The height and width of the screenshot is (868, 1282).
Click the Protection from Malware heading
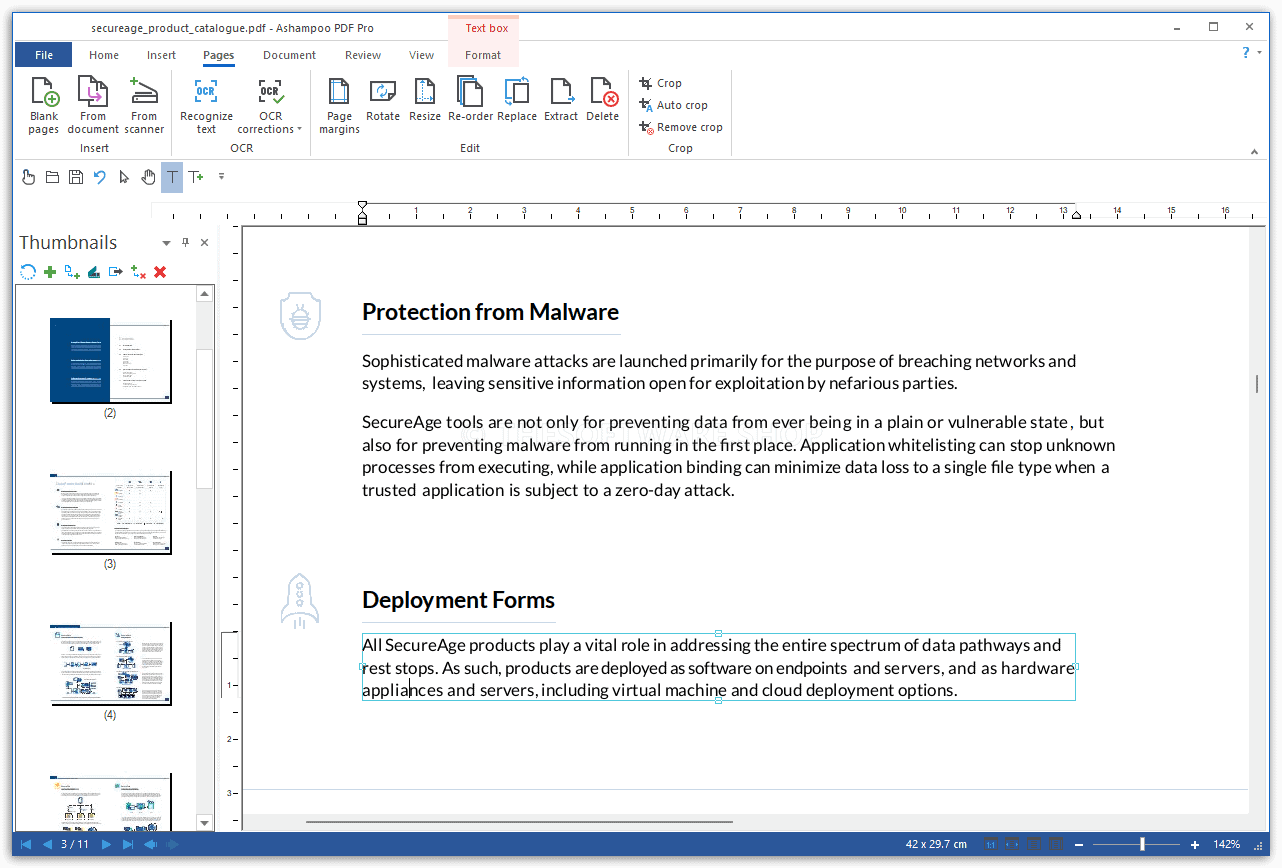tap(490, 312)
